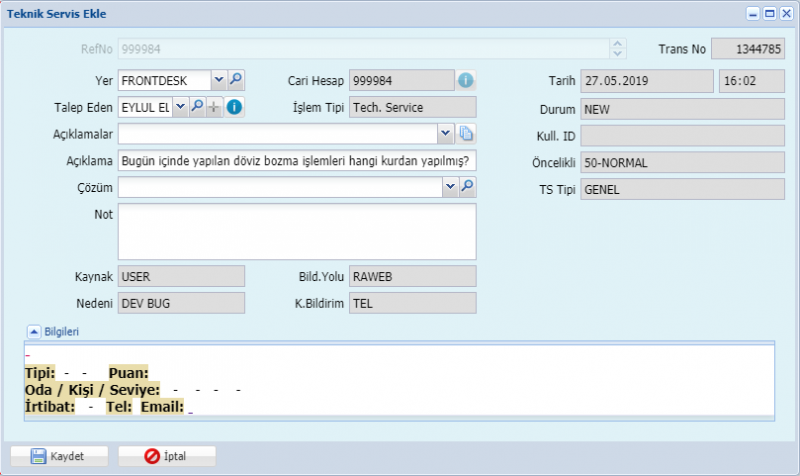
Task: Click the Öncelikli 50-NORMAL field
Action: (x=682, y=163)
